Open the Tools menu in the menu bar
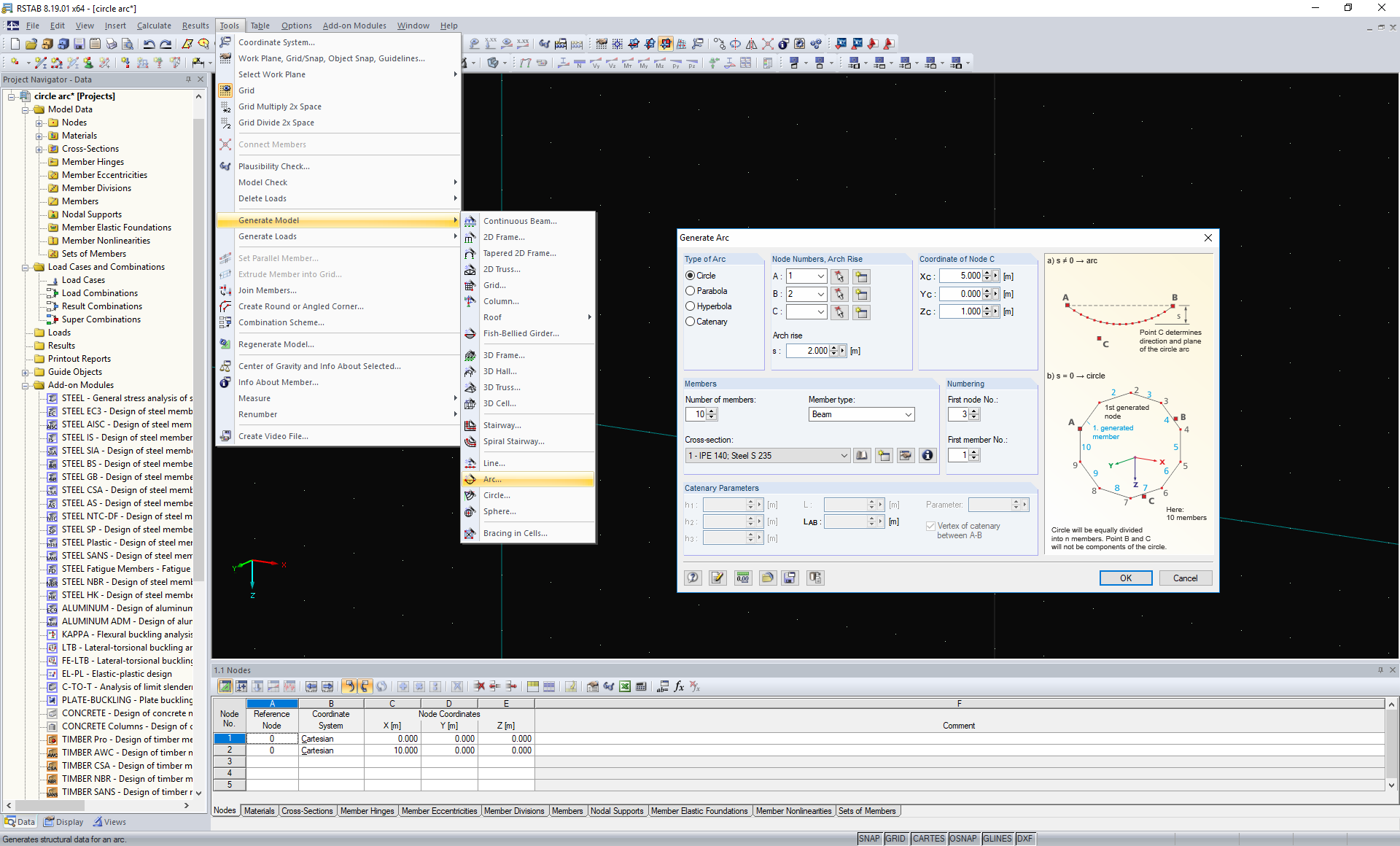This screenshot has height=846, width=1400. (228, 25)
